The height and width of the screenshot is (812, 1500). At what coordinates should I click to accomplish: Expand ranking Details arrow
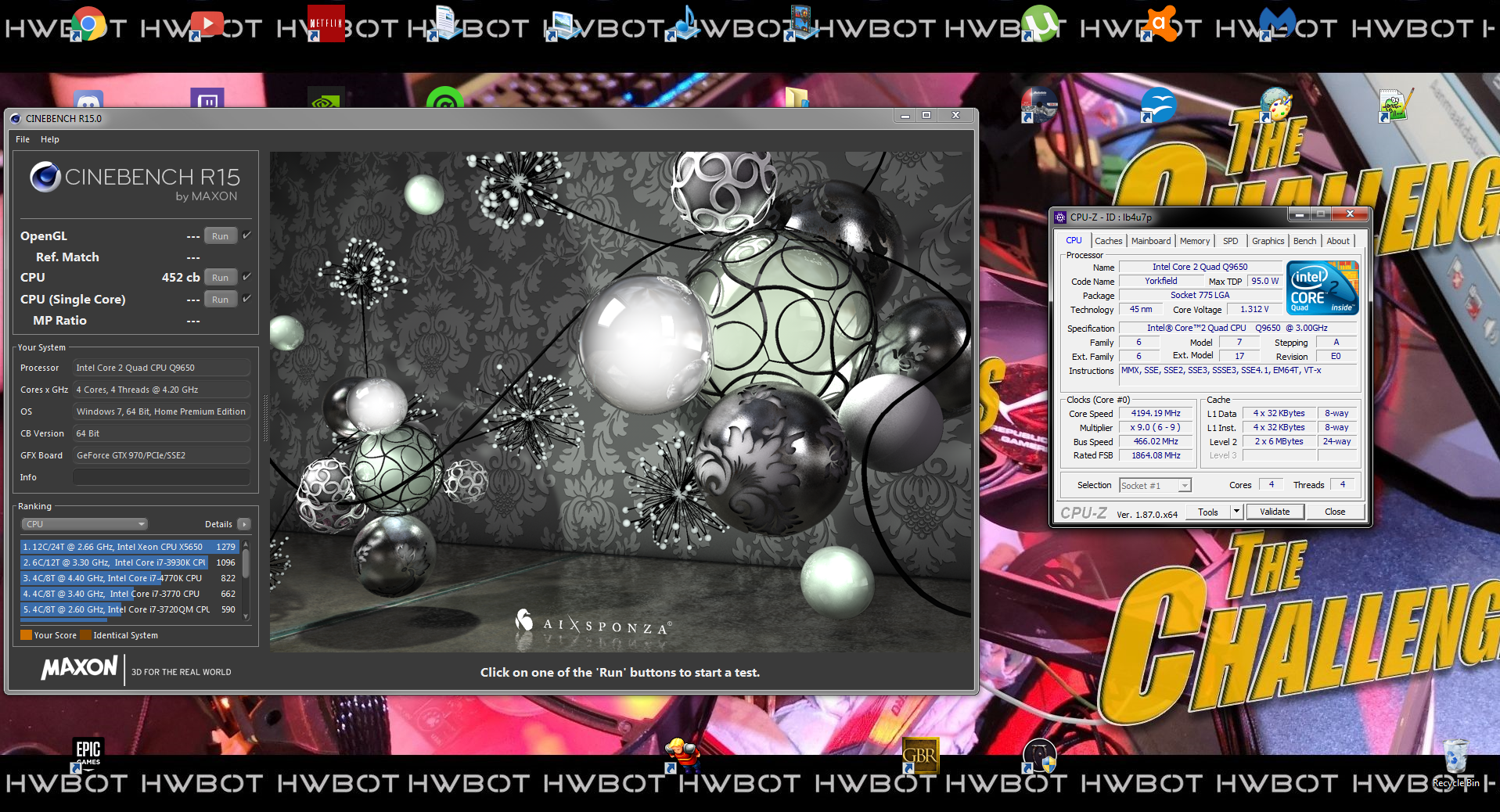pos(244,524)
